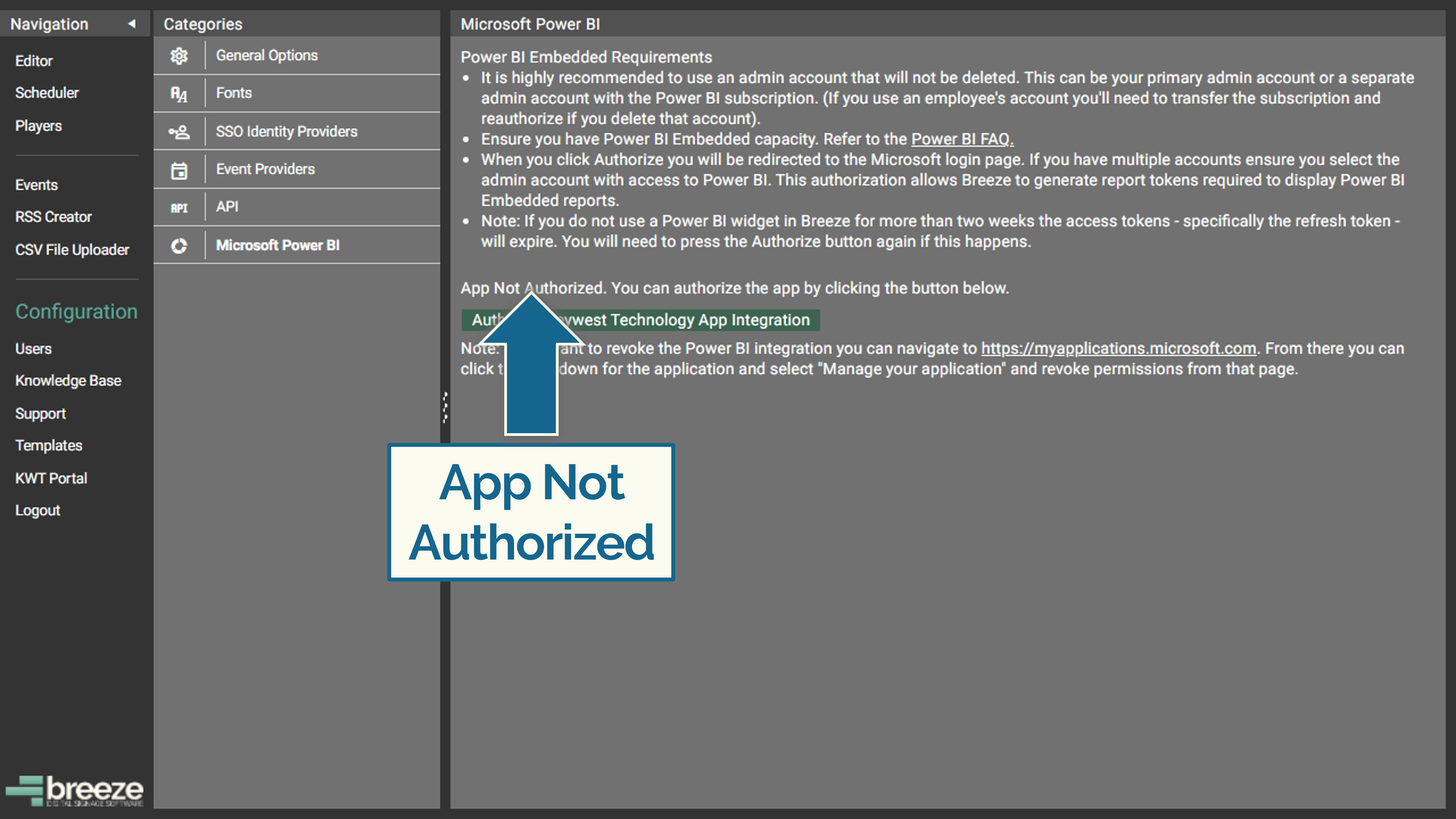Click the General Options gear icon
The image size is (1456, 819).
click(x=179, y=56)
